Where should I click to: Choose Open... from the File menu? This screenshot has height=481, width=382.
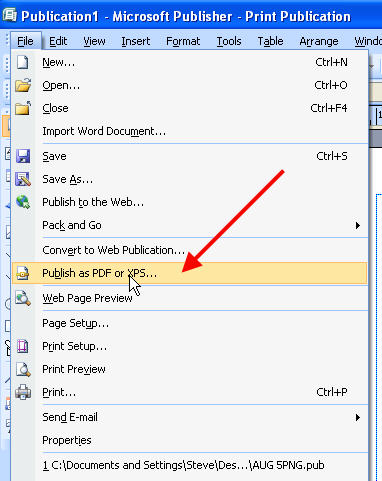189,85
